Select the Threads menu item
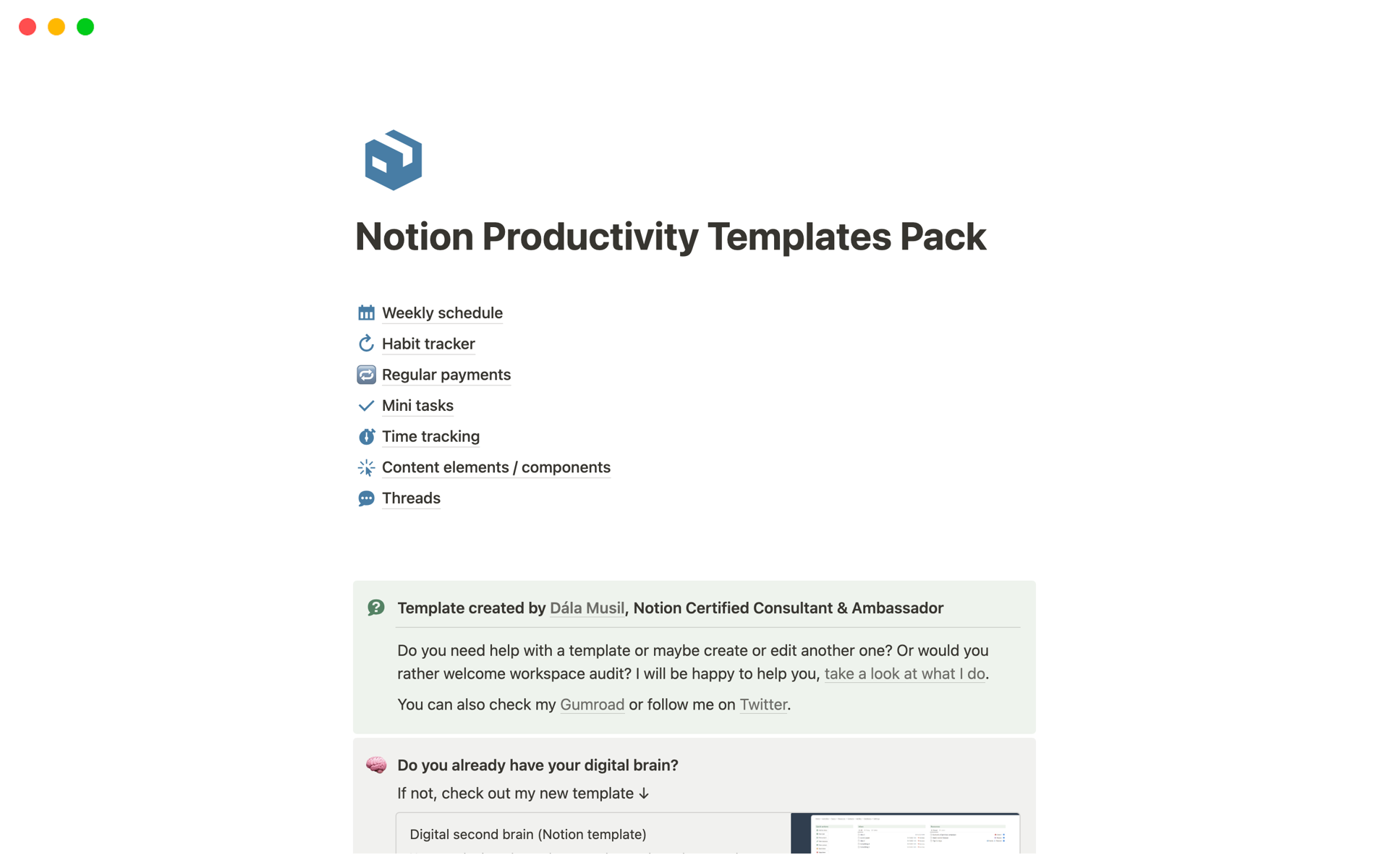Viewport: 1389px width, 868px height. 411,497
